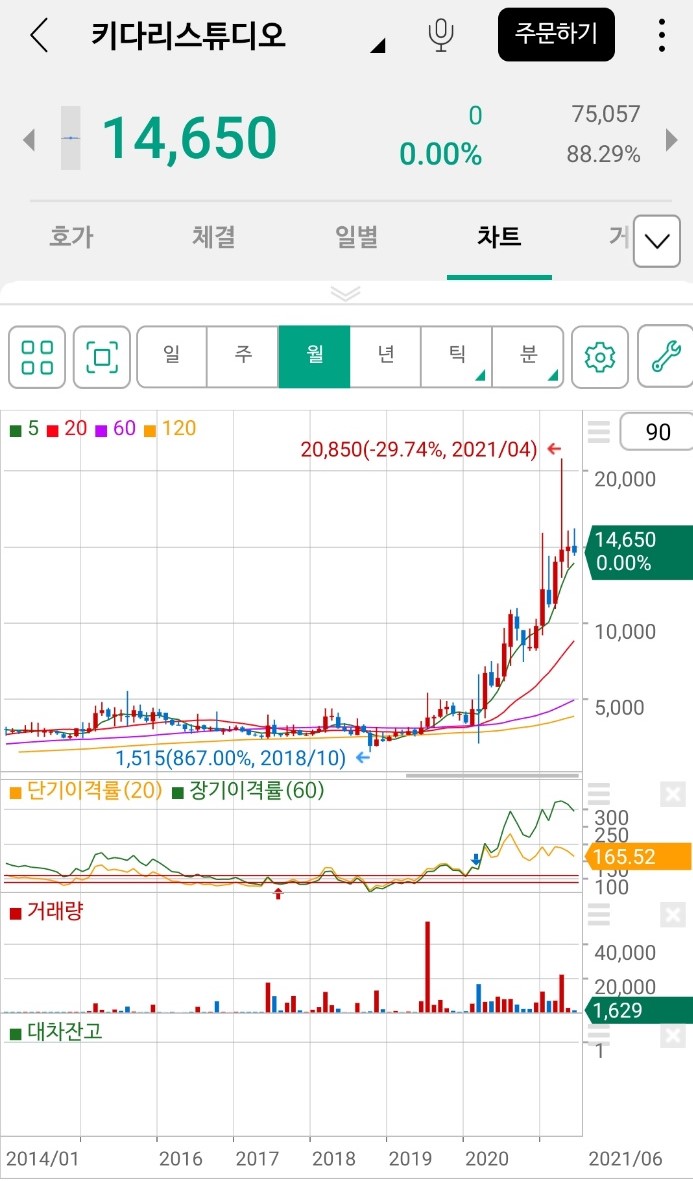The width and height of the screenshot is (693, 1181).
Task: Open stock selector dropdown triangle
Action: point(377,45)
